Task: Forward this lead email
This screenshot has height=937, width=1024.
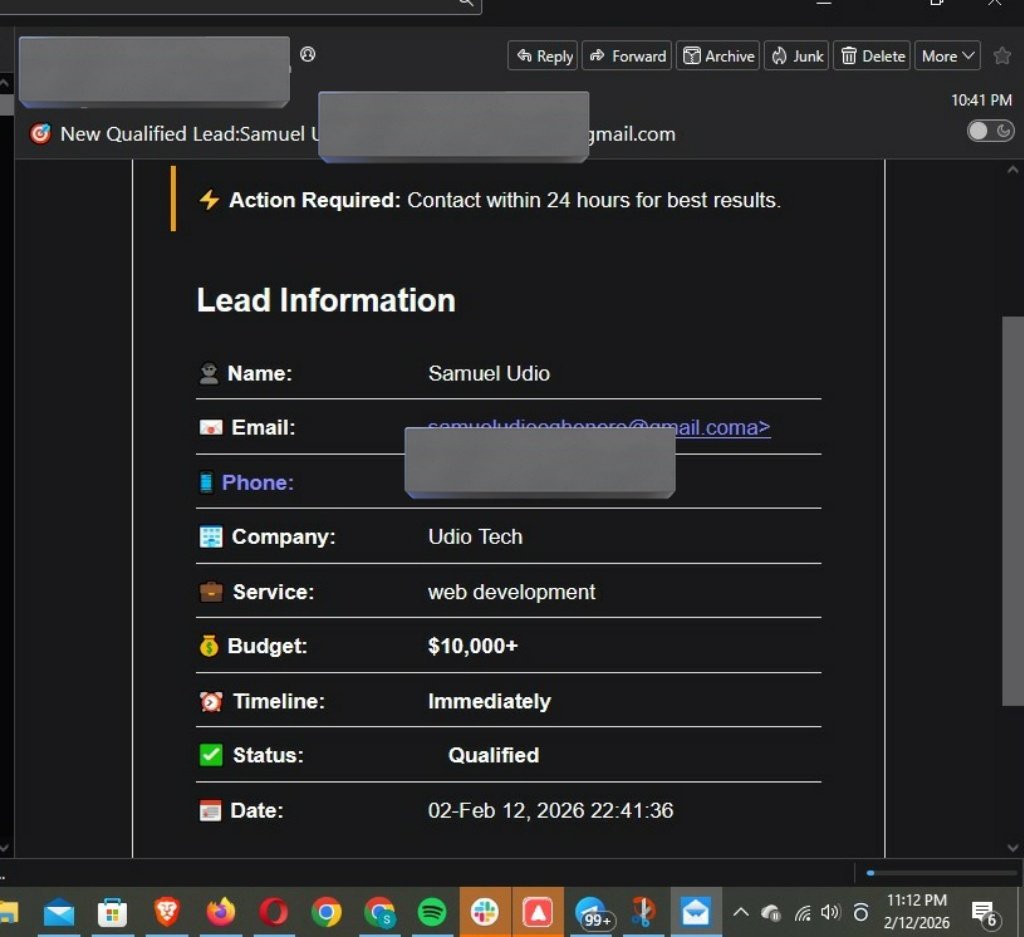Action: [626, 56]
